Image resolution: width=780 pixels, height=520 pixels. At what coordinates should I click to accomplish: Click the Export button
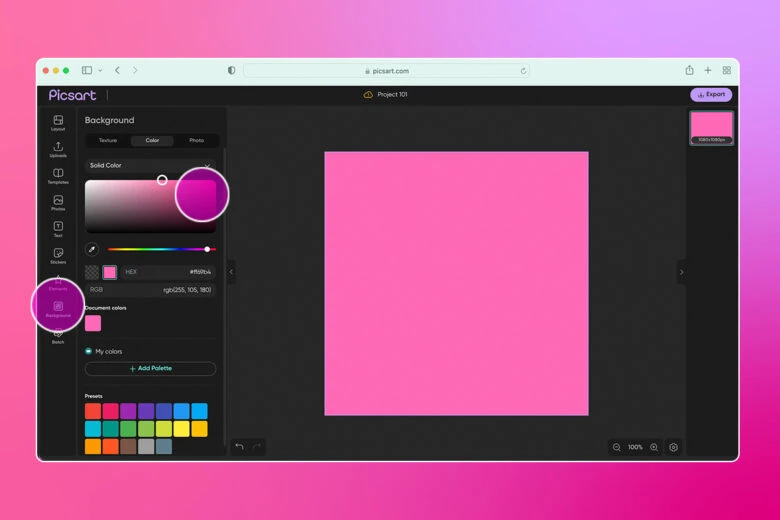tap(711, 94)
